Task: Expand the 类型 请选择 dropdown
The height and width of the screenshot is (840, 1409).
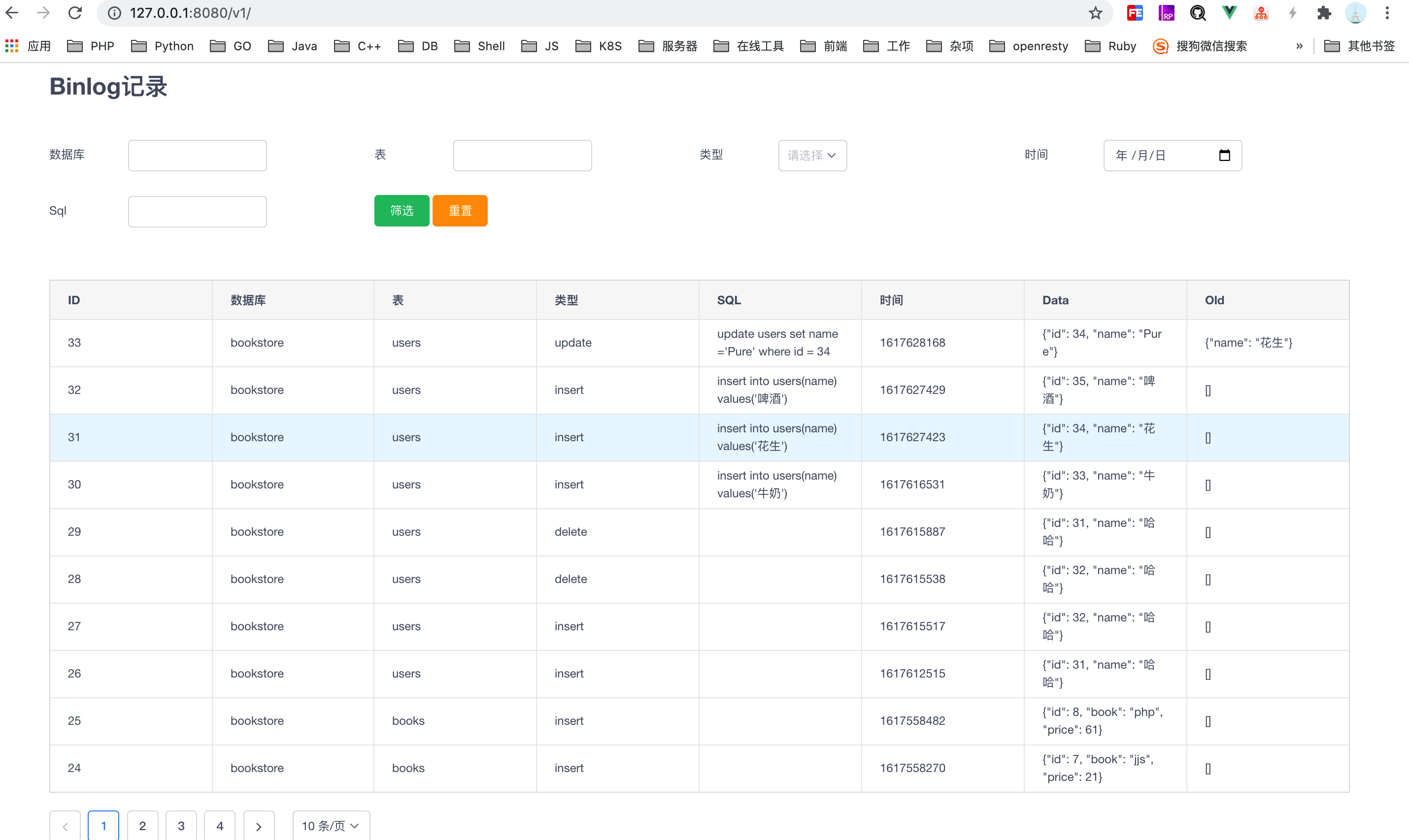Action: (812, 155)
